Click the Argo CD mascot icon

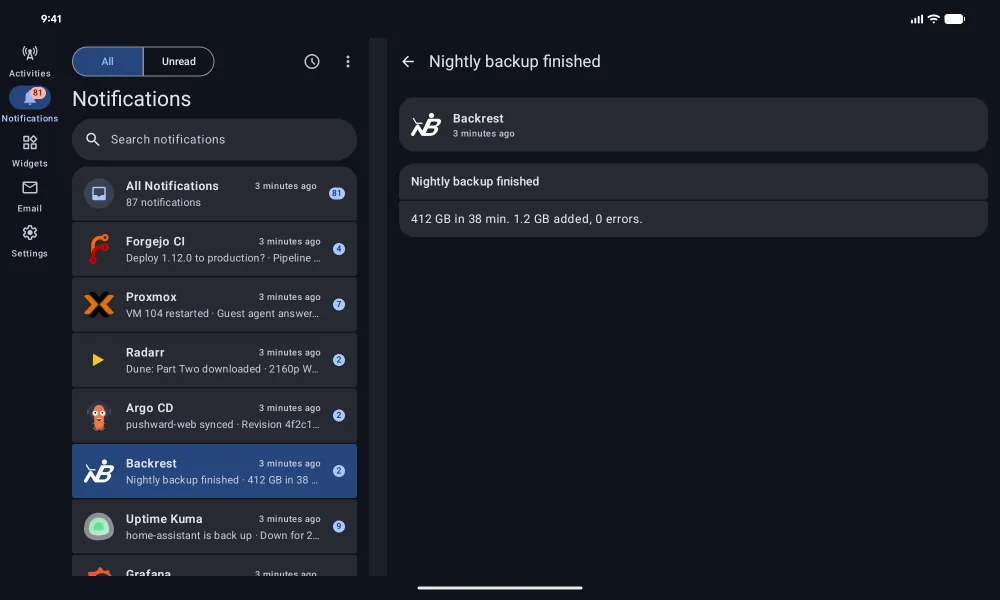(x=99, y=416)
